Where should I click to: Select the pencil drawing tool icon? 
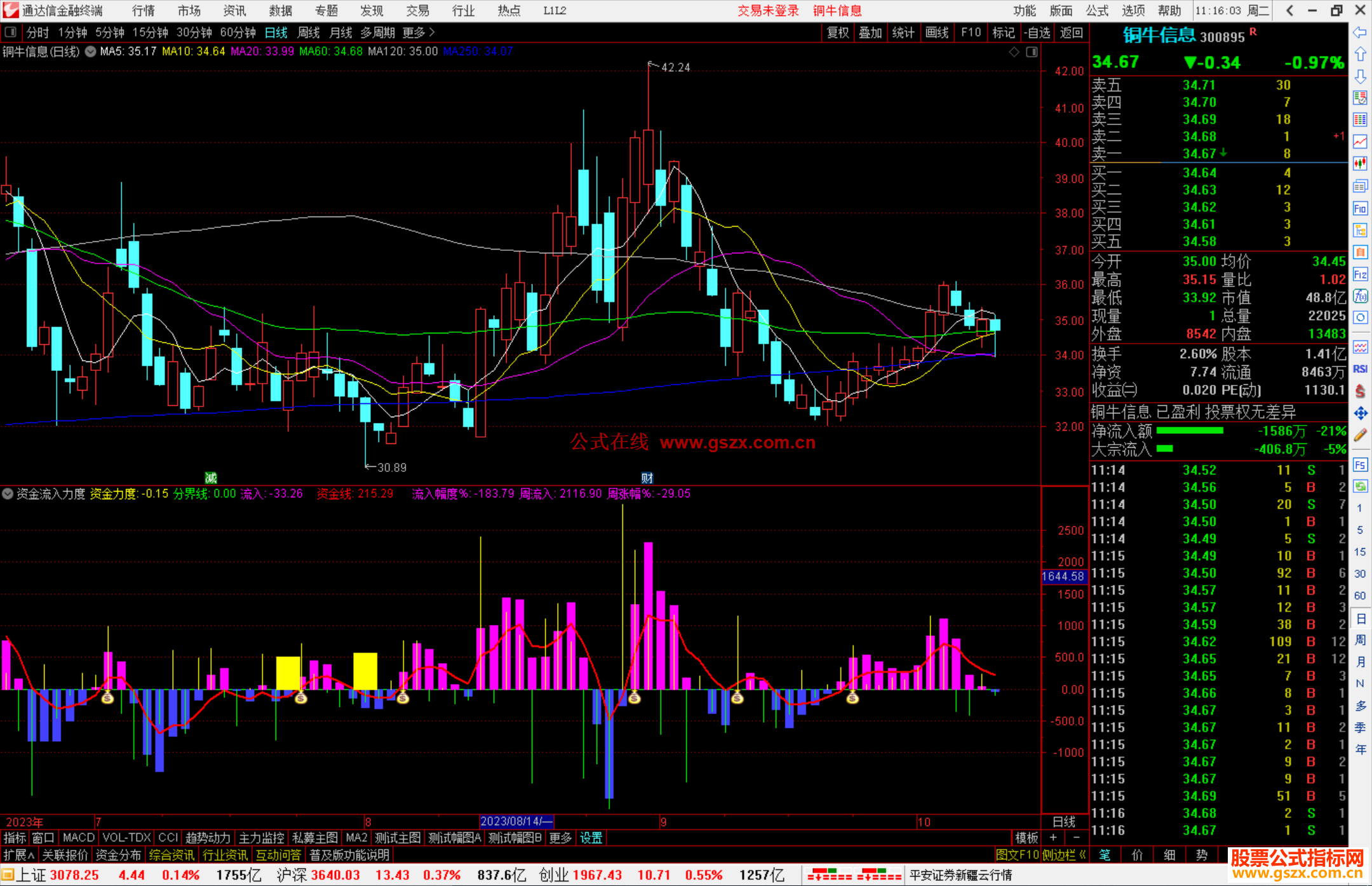pos(1360,435)
